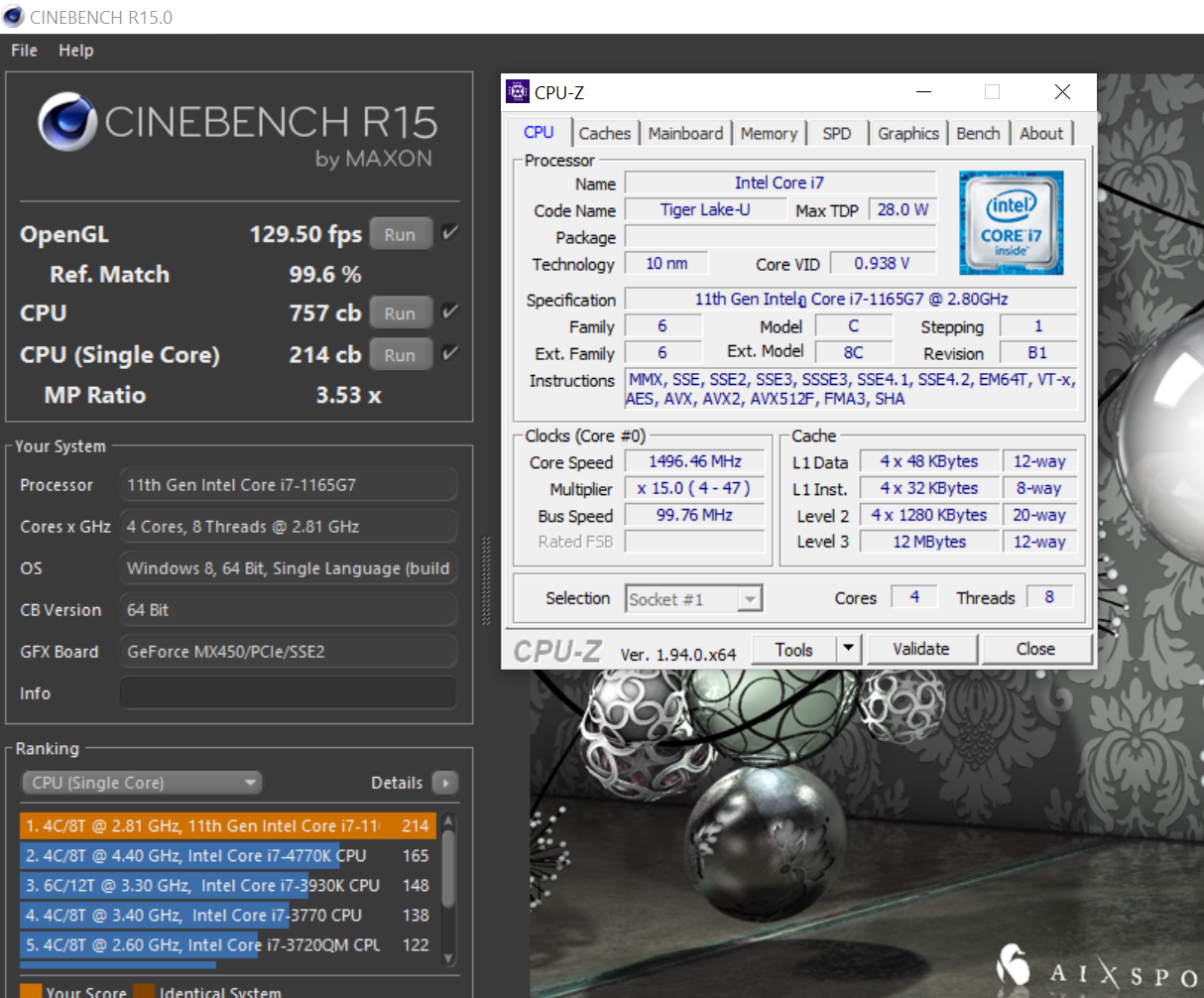Close the CPU-Z window with X
Viewport: 1204px width, 998px height.
[1062, 92]
